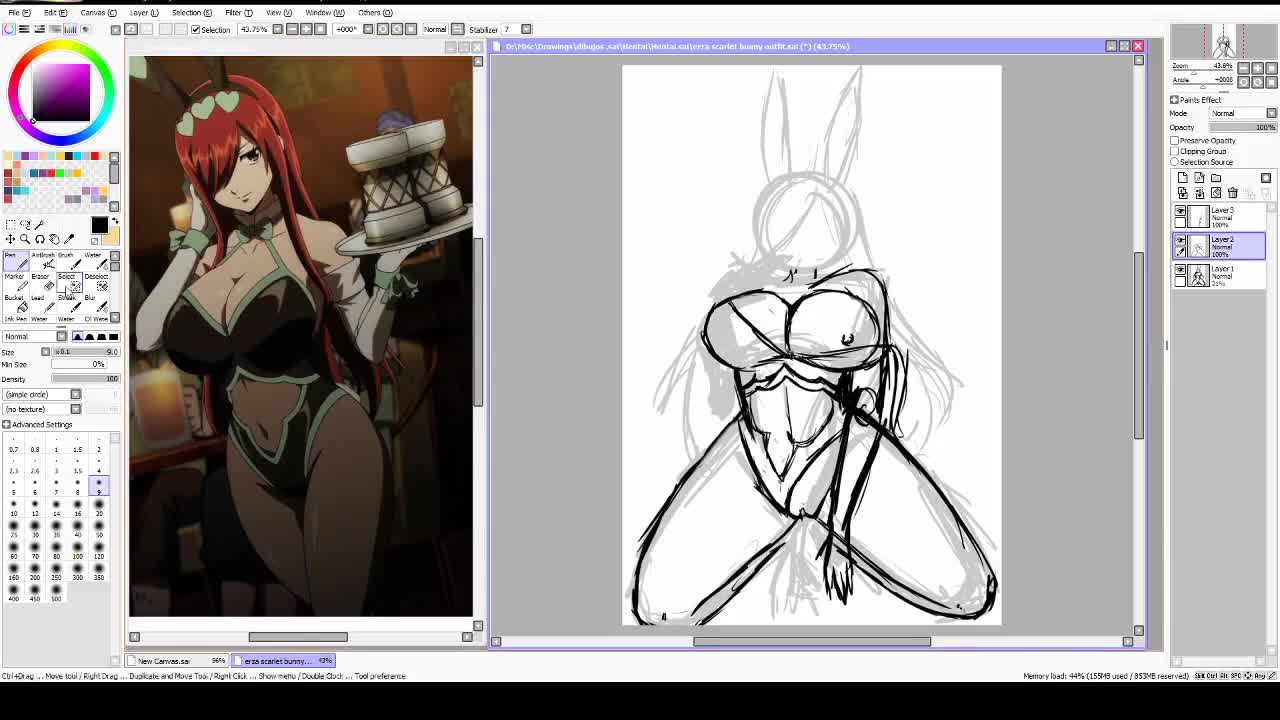Choose the Blur tool
The height and width of the screenshot is (720, 1280).
coord(96,303)
